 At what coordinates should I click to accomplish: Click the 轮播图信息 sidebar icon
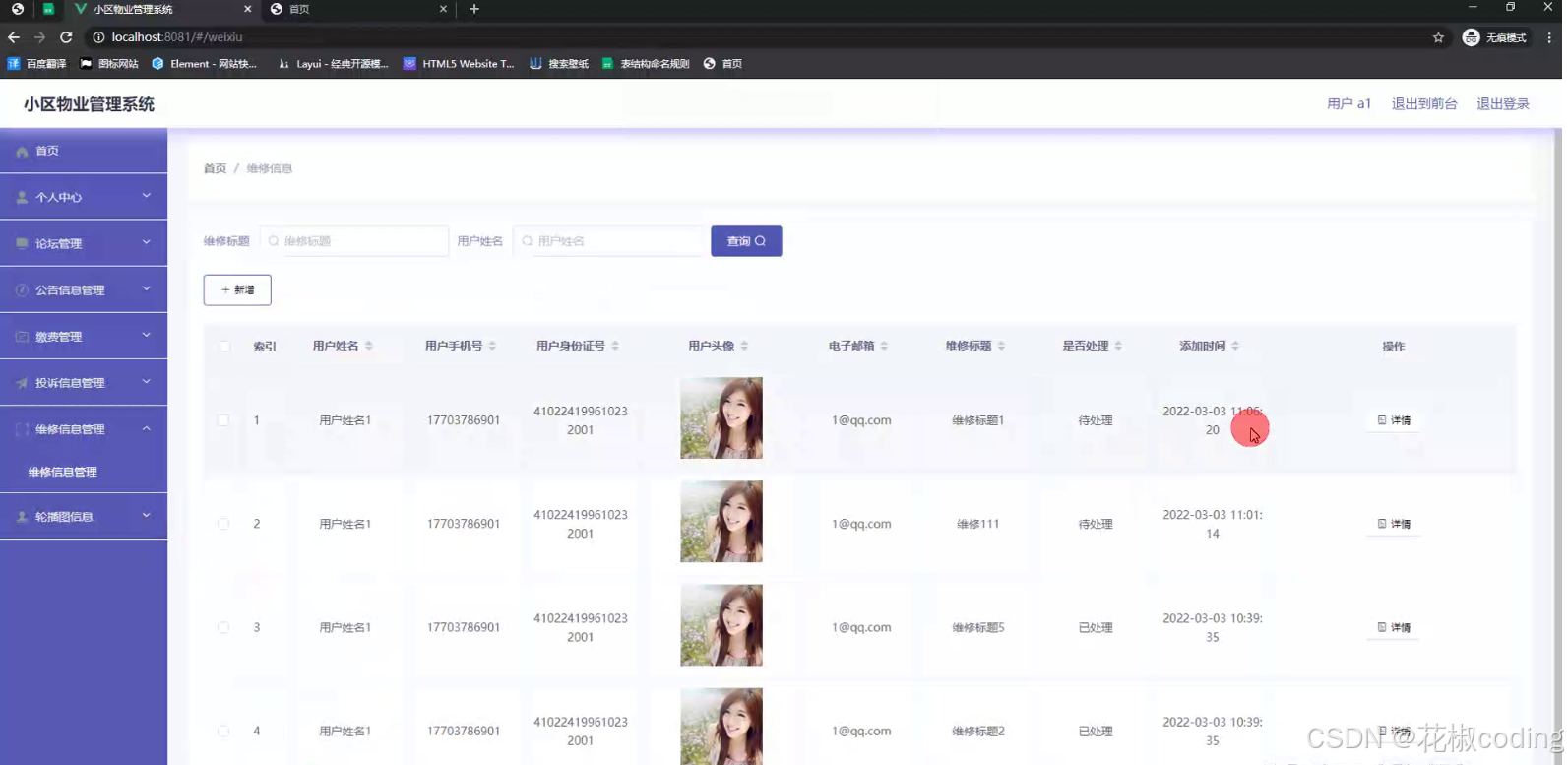[x=22, y=517]
